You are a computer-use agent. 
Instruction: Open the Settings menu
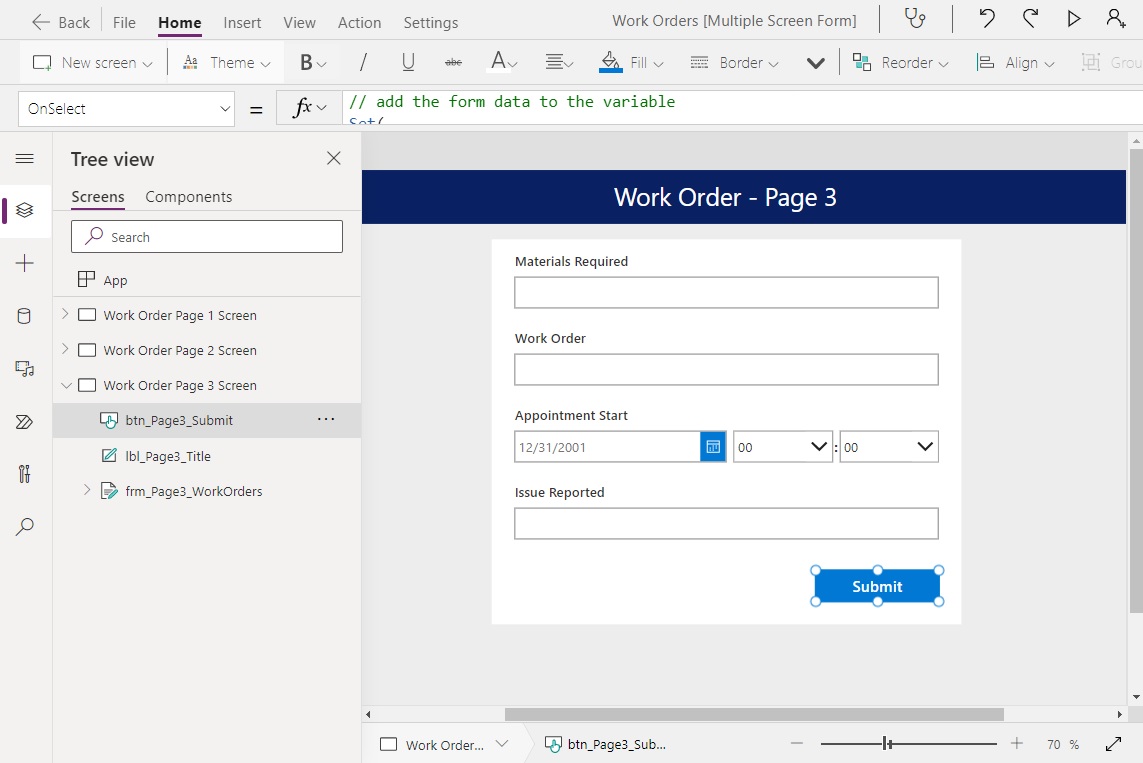[x=430, y=21]
